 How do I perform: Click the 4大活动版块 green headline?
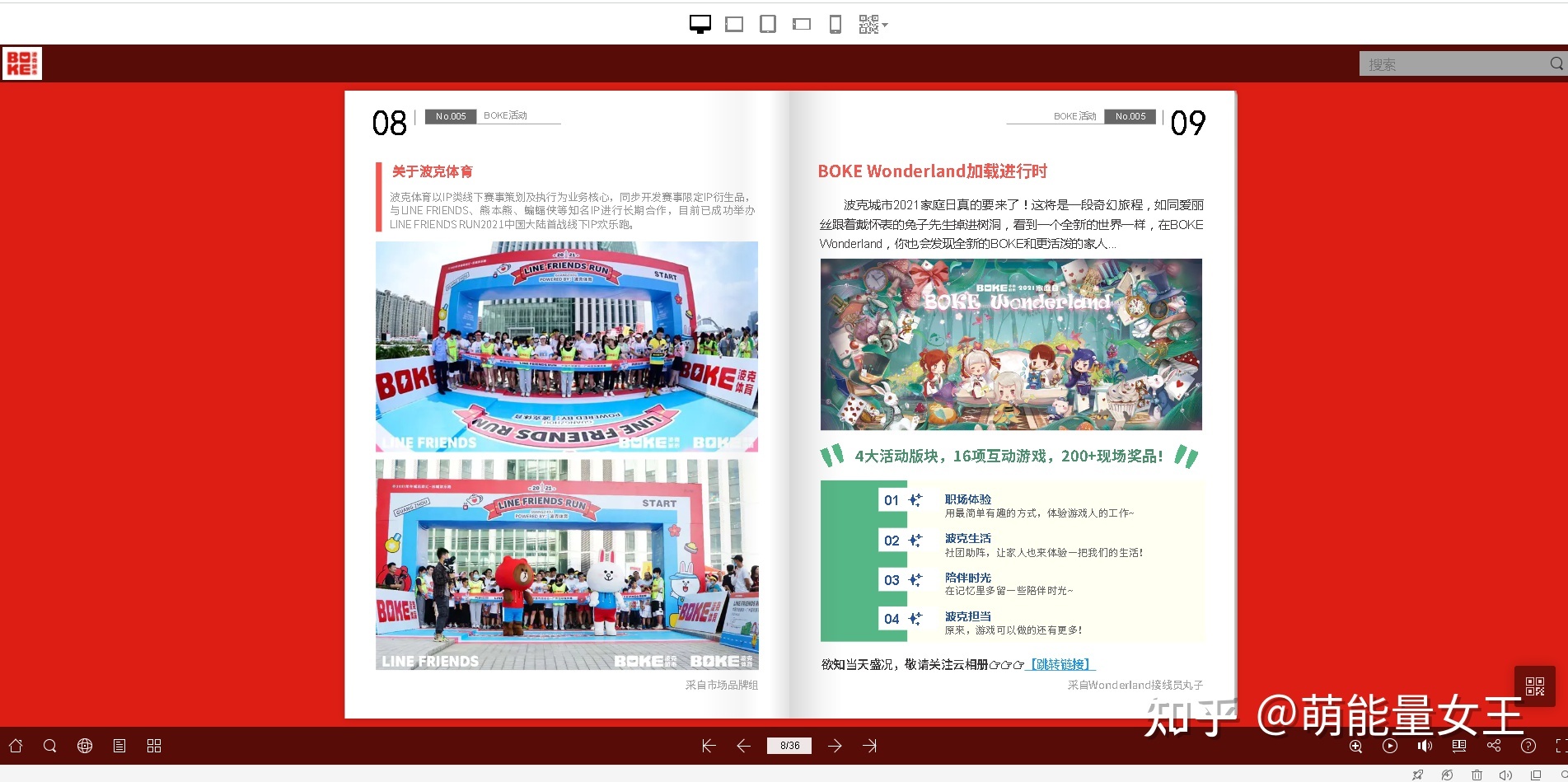1009,456
